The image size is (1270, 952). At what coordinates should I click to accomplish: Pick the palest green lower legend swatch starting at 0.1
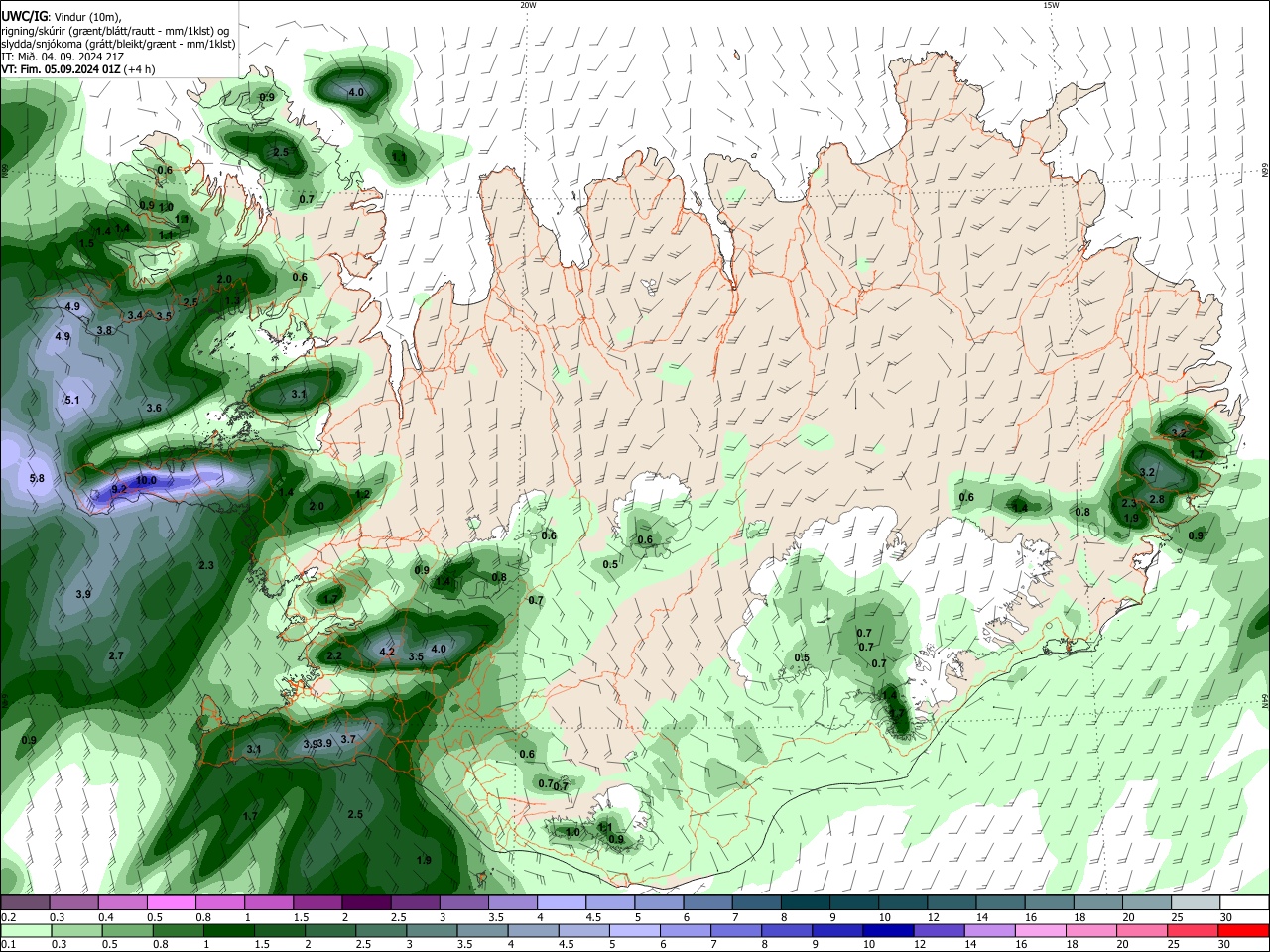27,931
